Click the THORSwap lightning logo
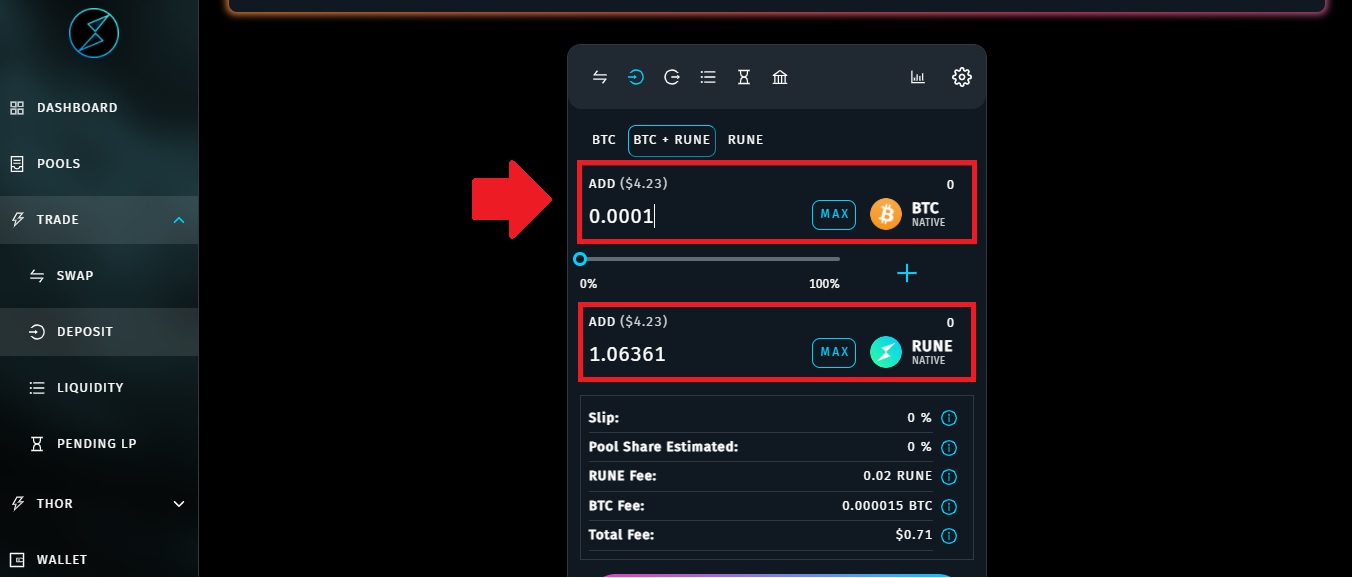1352x578 pixels. coord(94,33)
